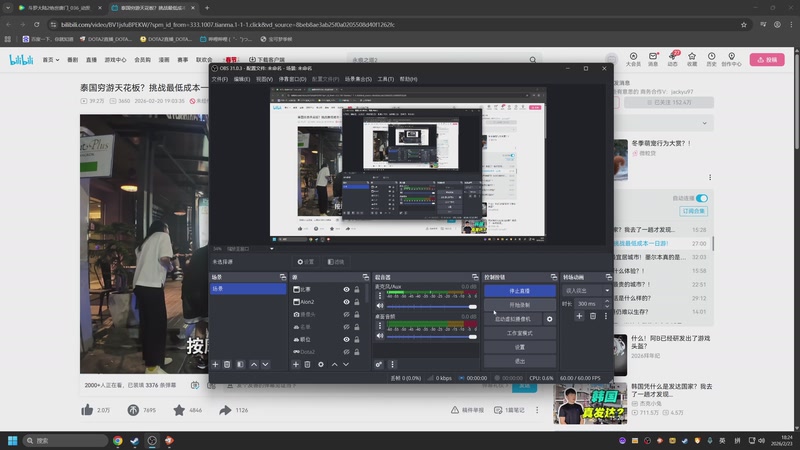Delete selected source with Sources trash icon
The width and height of the screenshot is (800, 450).
pyautogui.click(x=307, y=364)
